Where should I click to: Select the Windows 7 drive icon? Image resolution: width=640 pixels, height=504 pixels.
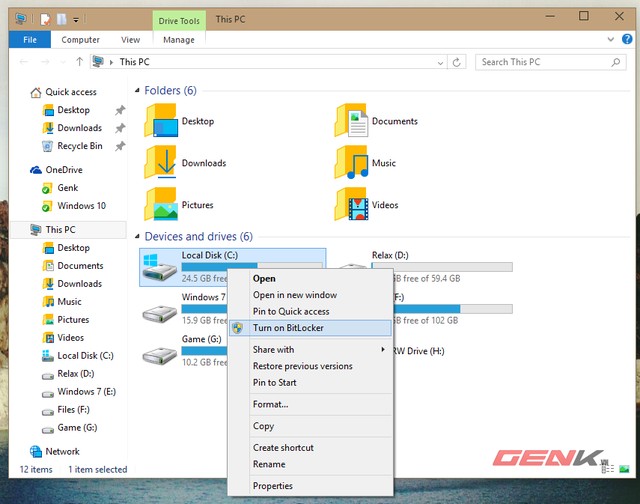coord(160,314)
